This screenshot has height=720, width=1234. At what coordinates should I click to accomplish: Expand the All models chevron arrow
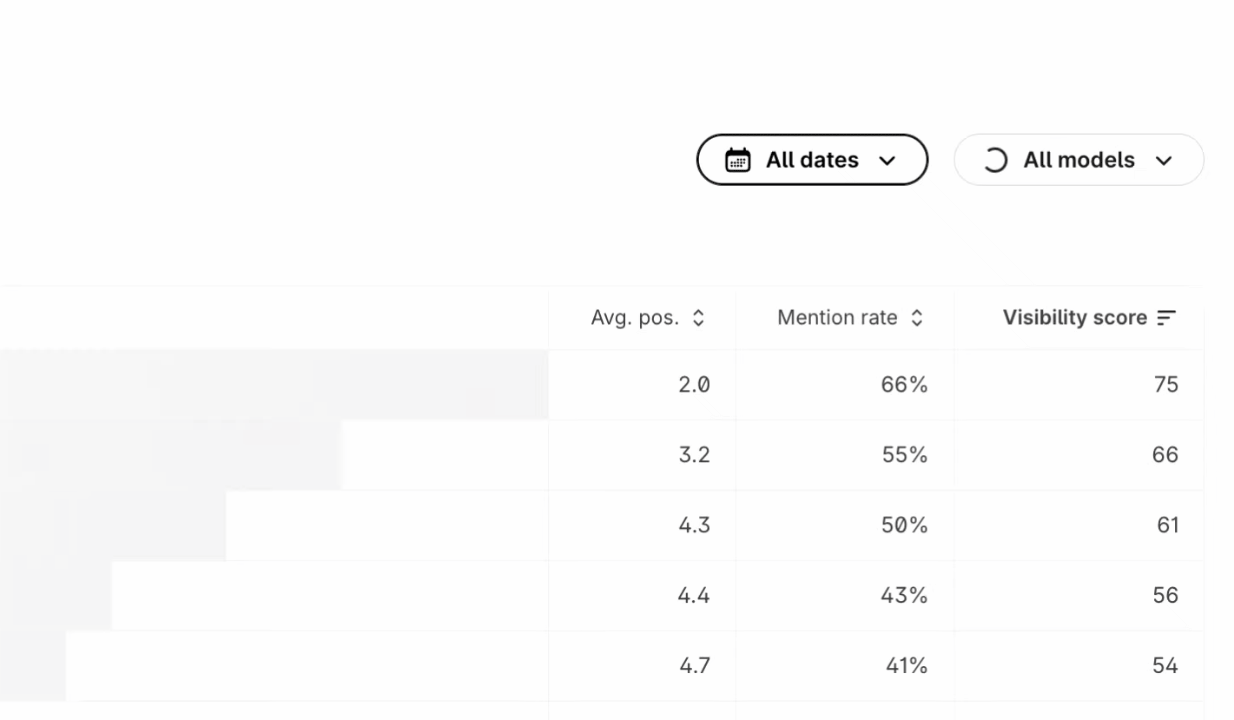click(1163, 161)
